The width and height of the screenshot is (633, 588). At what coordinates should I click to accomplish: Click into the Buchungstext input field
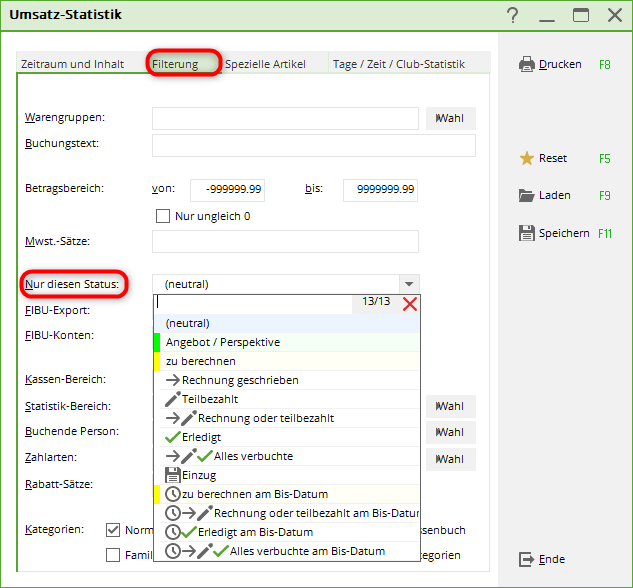(313, 146)
